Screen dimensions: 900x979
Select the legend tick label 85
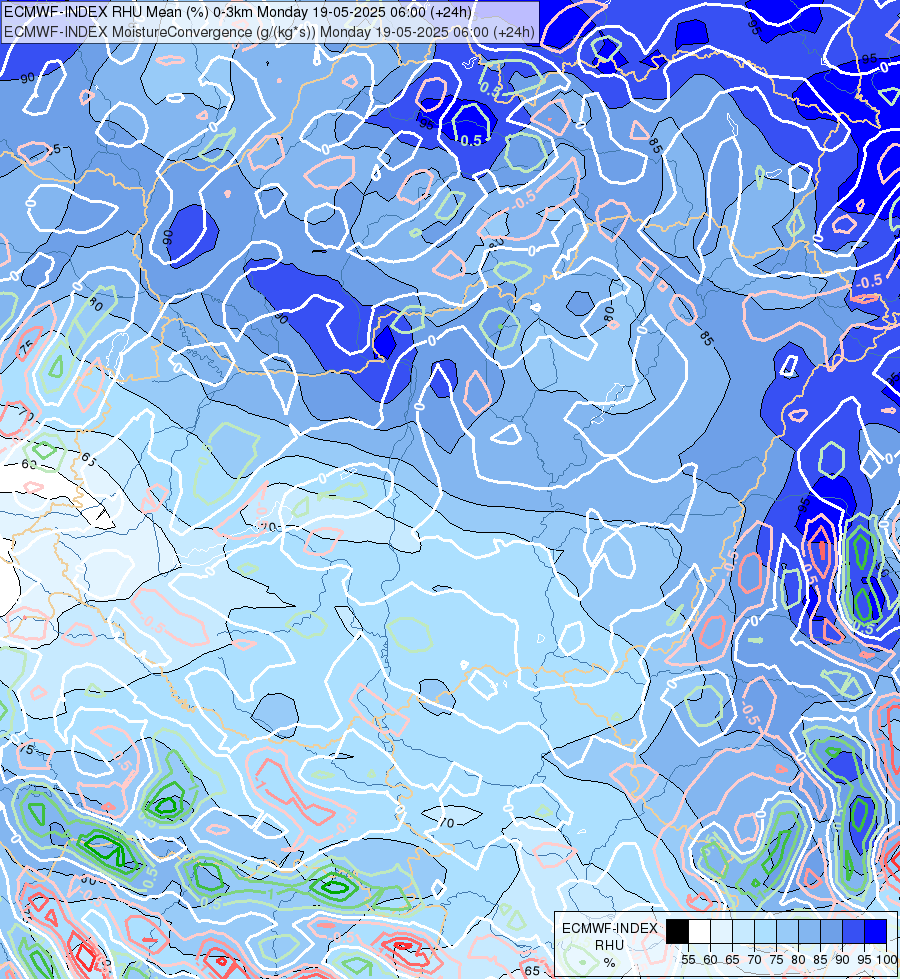click(x=820, y=960)
